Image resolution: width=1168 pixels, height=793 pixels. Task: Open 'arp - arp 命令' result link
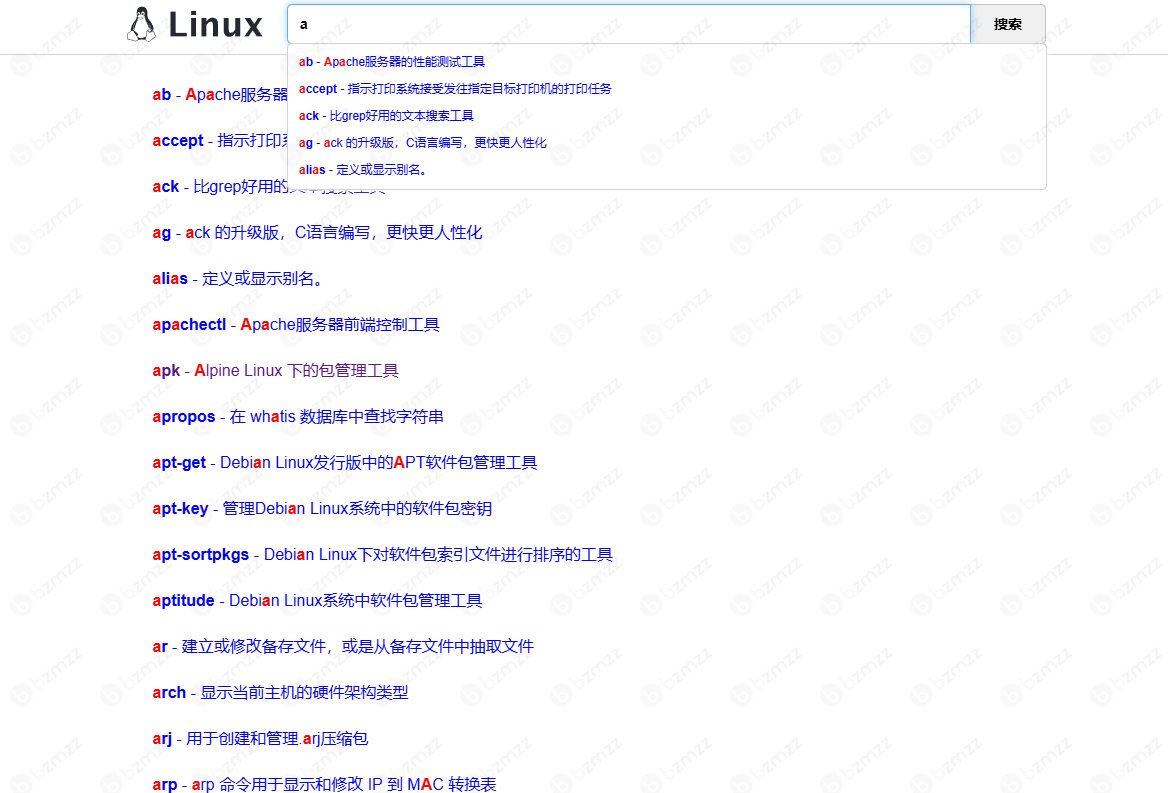click(x=324, y=784)
